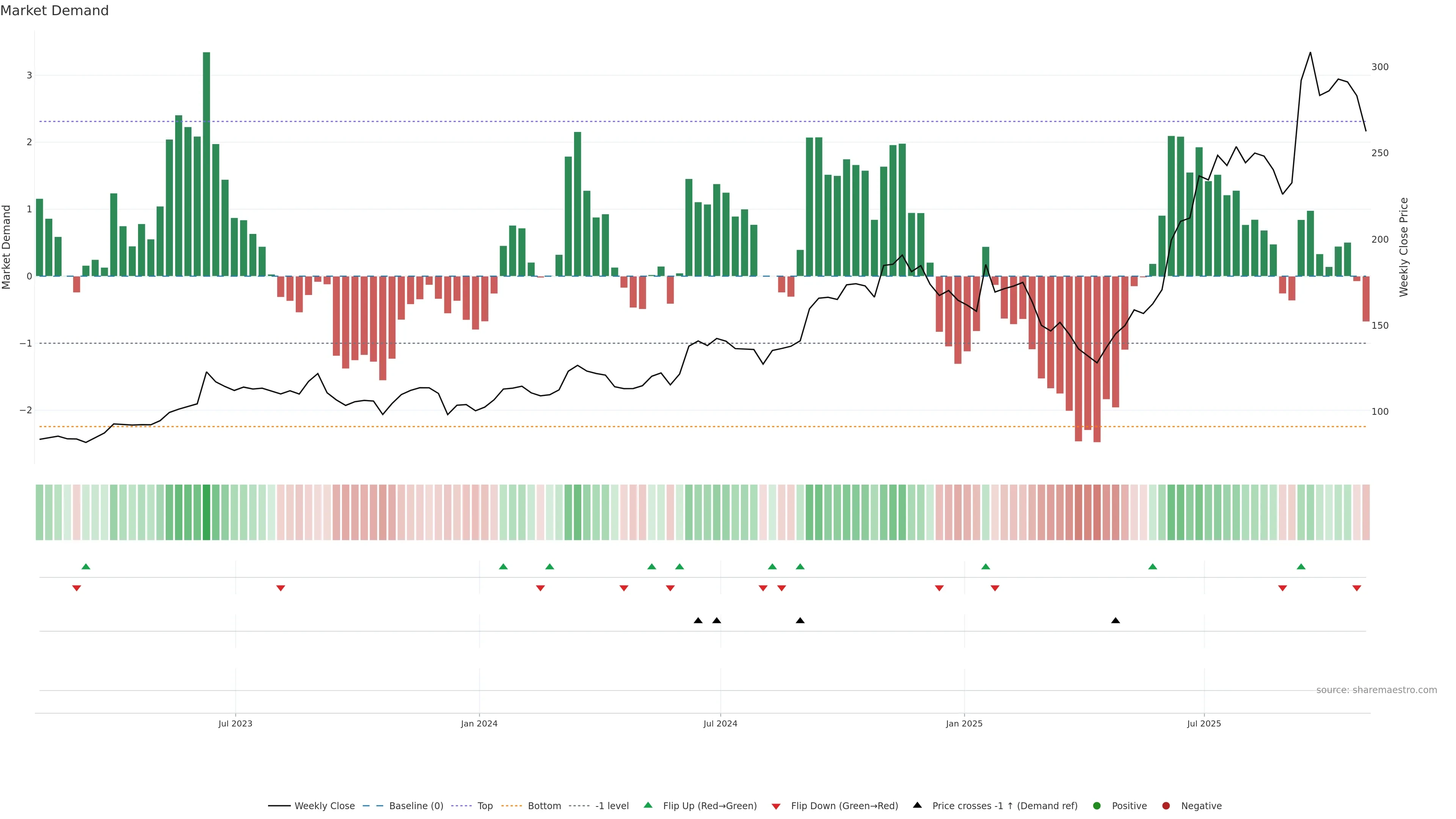Click the tallest green demand bar
The height and width of the screenshot is (819, 1456).
coord(206,164)
